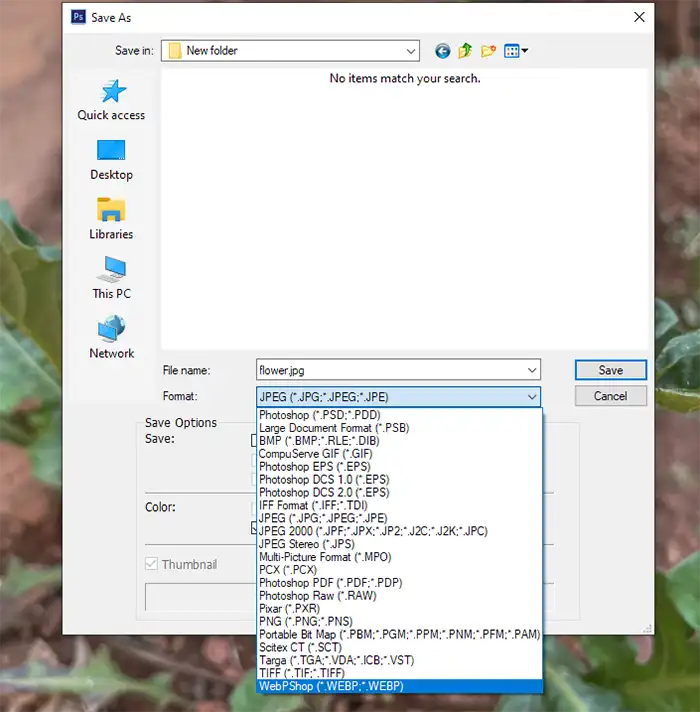Go back to the last folder visited
Screen dimensions: 700x712
(x=443, y=51)
